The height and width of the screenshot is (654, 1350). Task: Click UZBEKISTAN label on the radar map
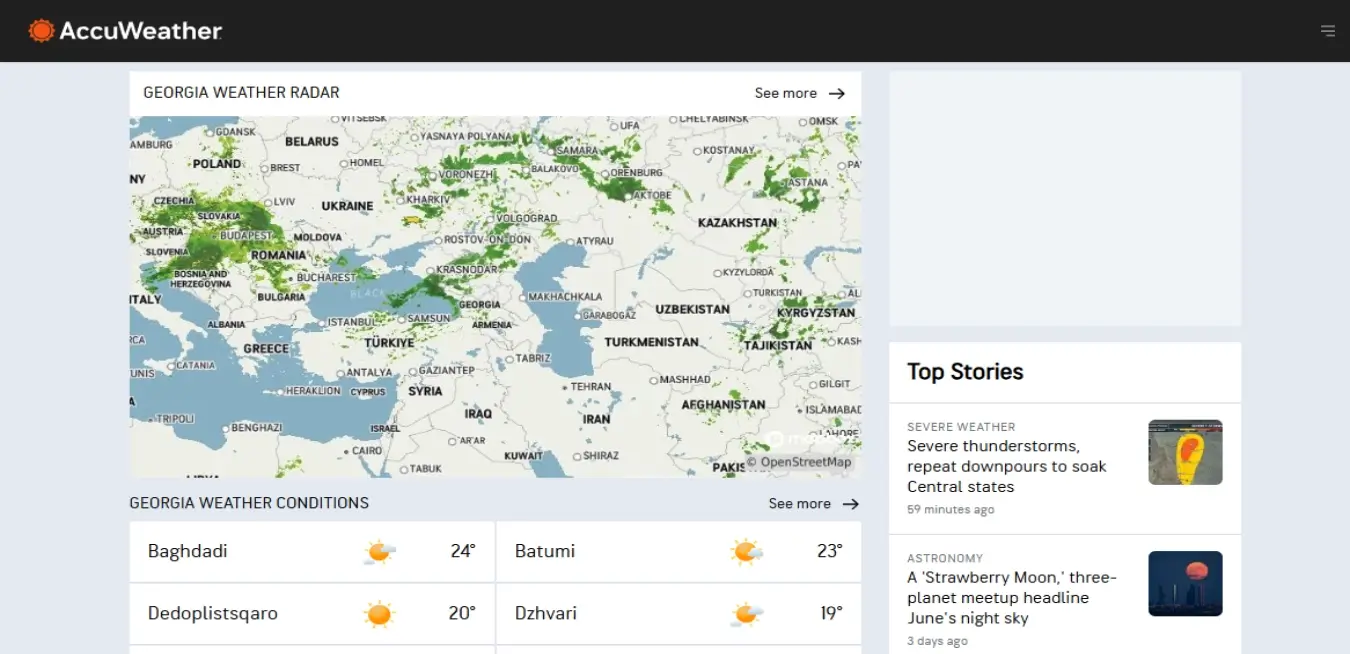point(693,309)
